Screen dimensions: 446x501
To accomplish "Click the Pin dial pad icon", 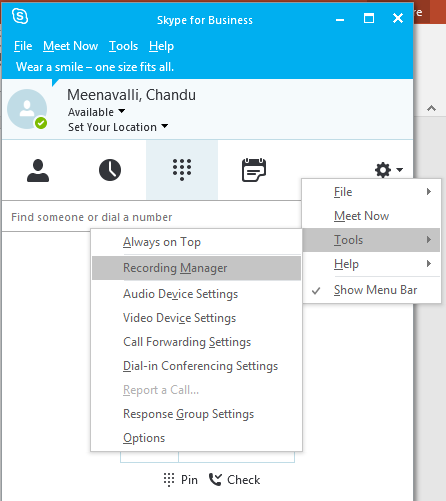I will pyautogui.click(x=169, y=480).
